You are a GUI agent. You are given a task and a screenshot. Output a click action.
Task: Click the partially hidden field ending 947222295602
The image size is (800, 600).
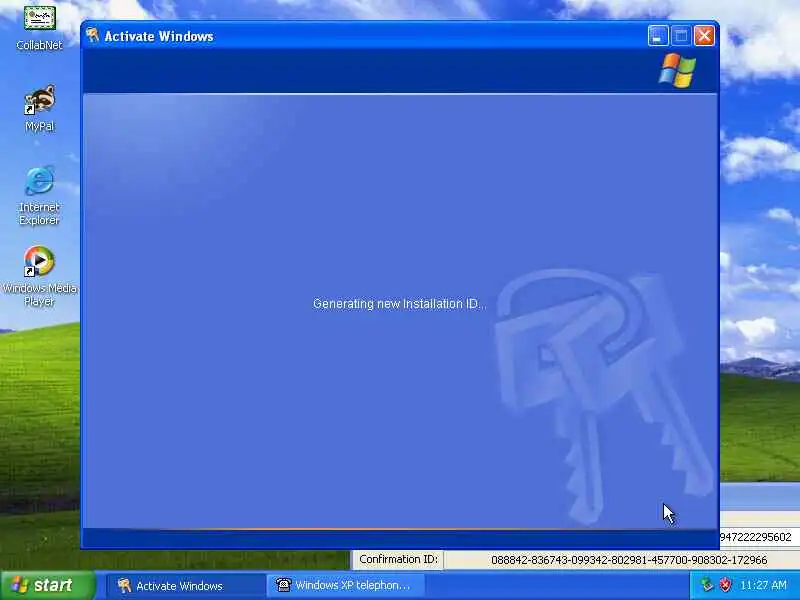tap(760, 537)
